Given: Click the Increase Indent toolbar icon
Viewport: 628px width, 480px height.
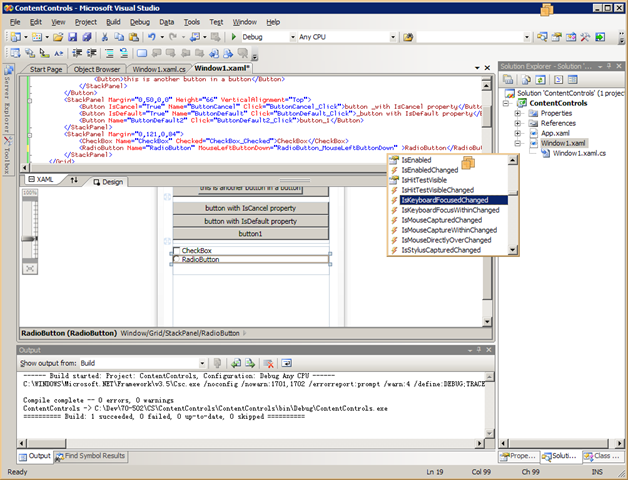Looking at the screenshot, I should click(x=92, y=53).
